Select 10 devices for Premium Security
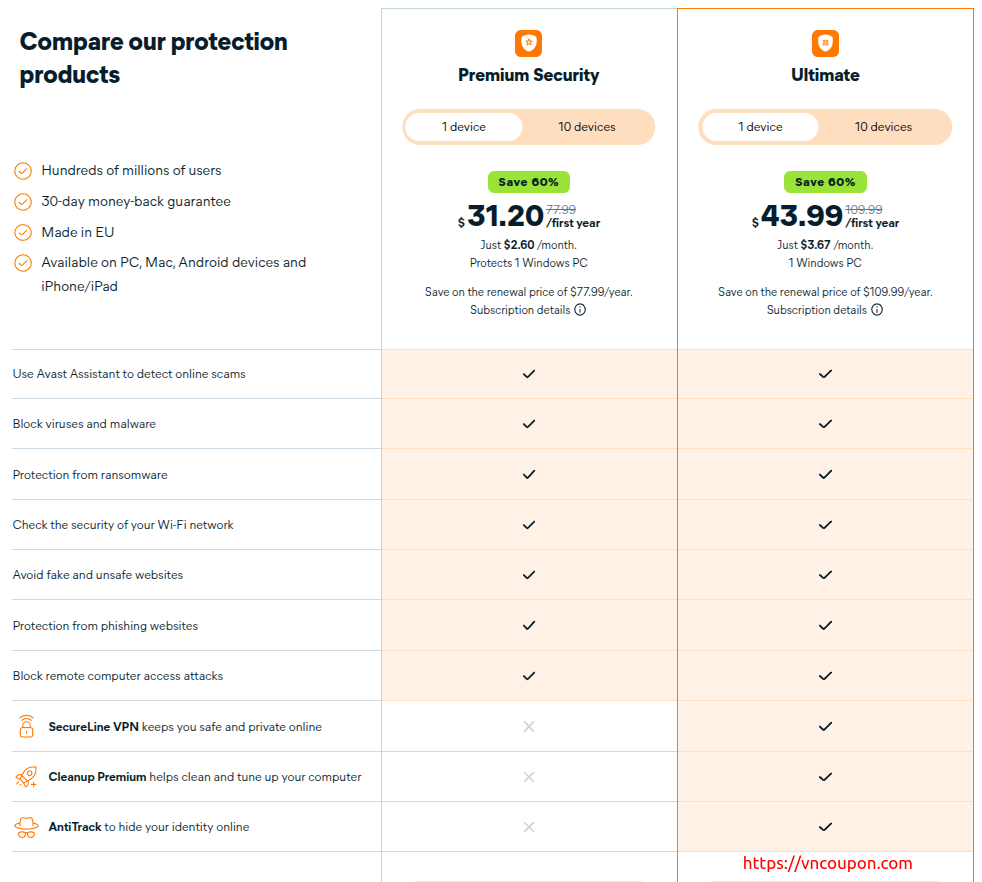Screen dimensions: 982x882 587,127
